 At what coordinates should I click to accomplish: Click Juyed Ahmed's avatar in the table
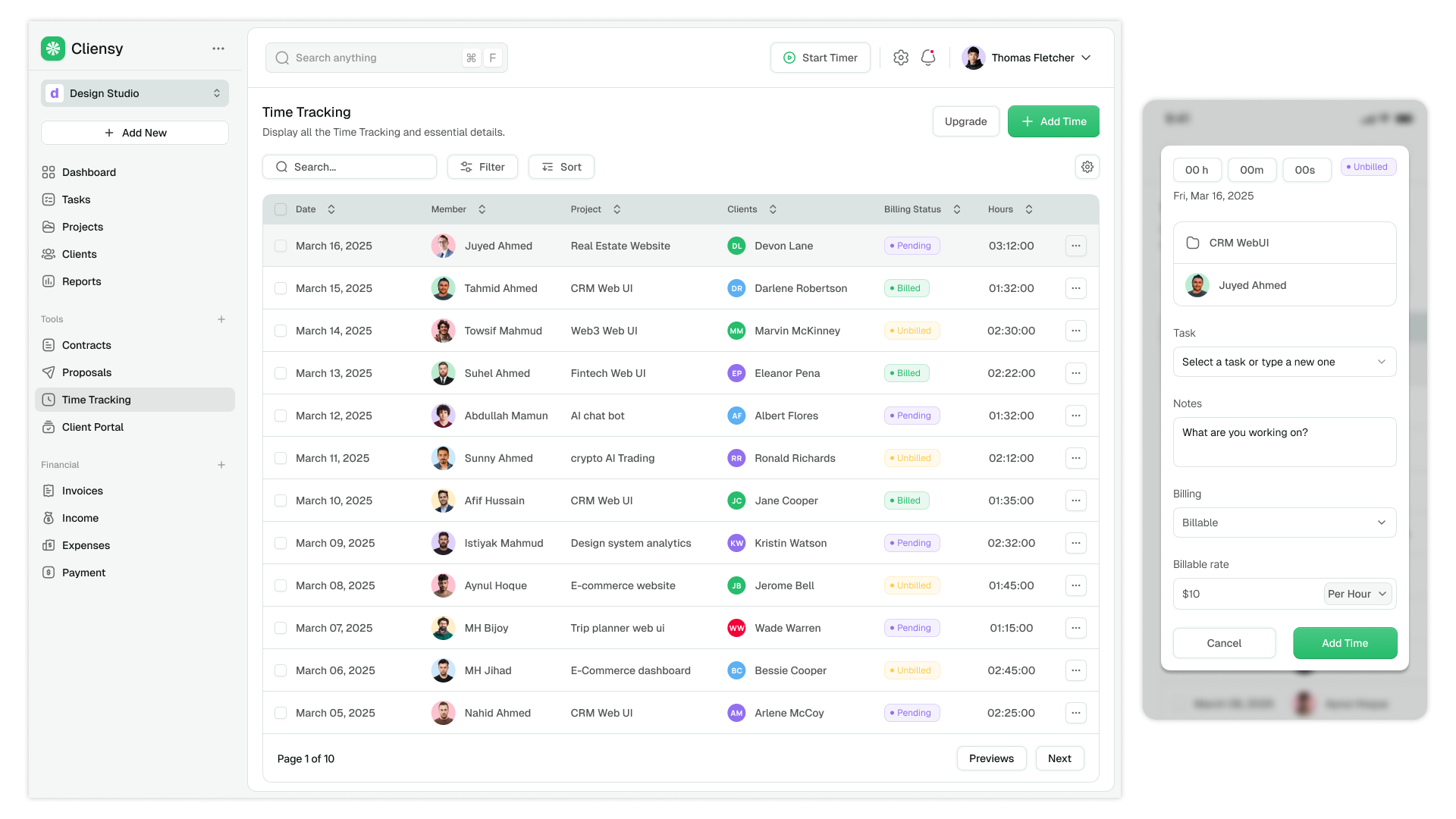point(443,246)
